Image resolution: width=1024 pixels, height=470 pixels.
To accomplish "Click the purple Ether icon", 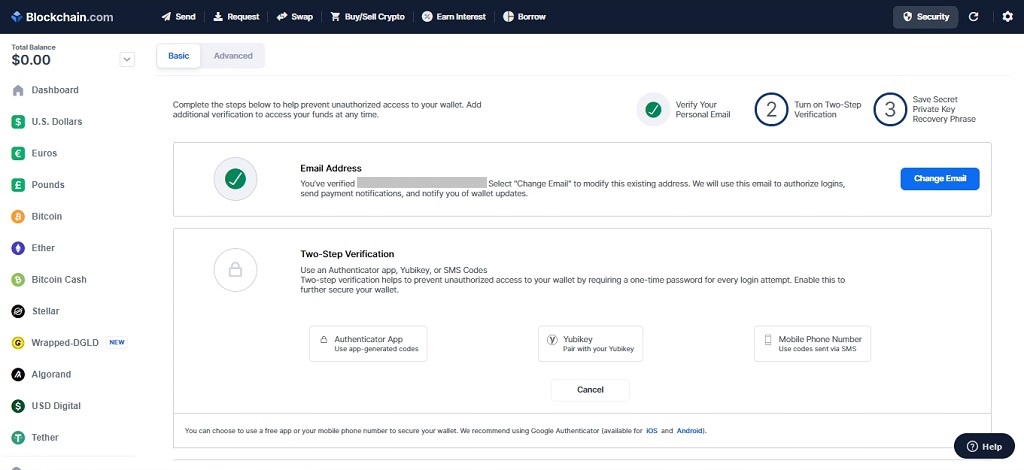I will tap(18, 248).
